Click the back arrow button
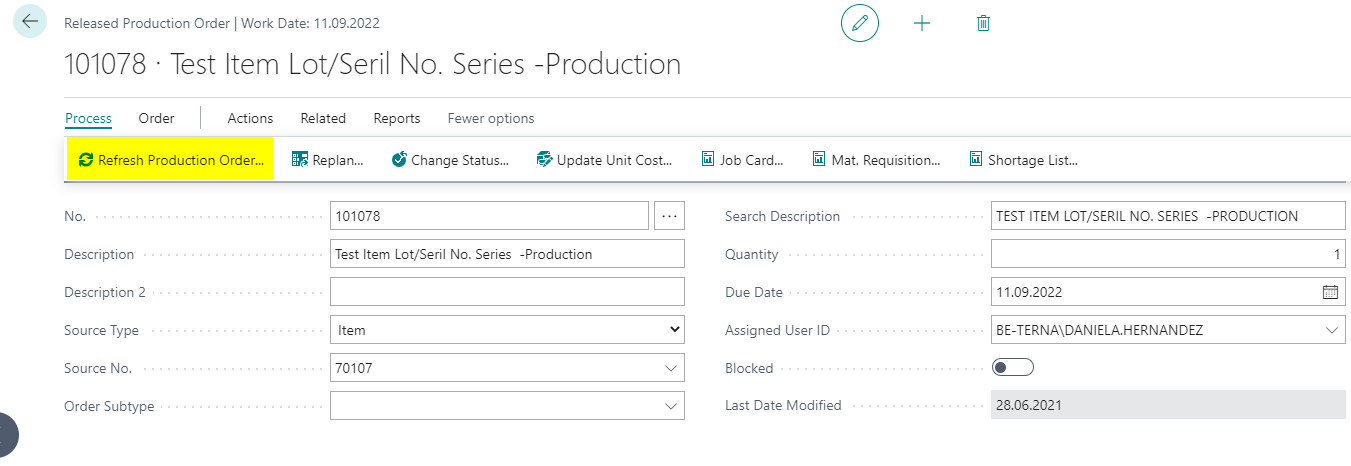The image size is (1351, 466). coord(30,22)
